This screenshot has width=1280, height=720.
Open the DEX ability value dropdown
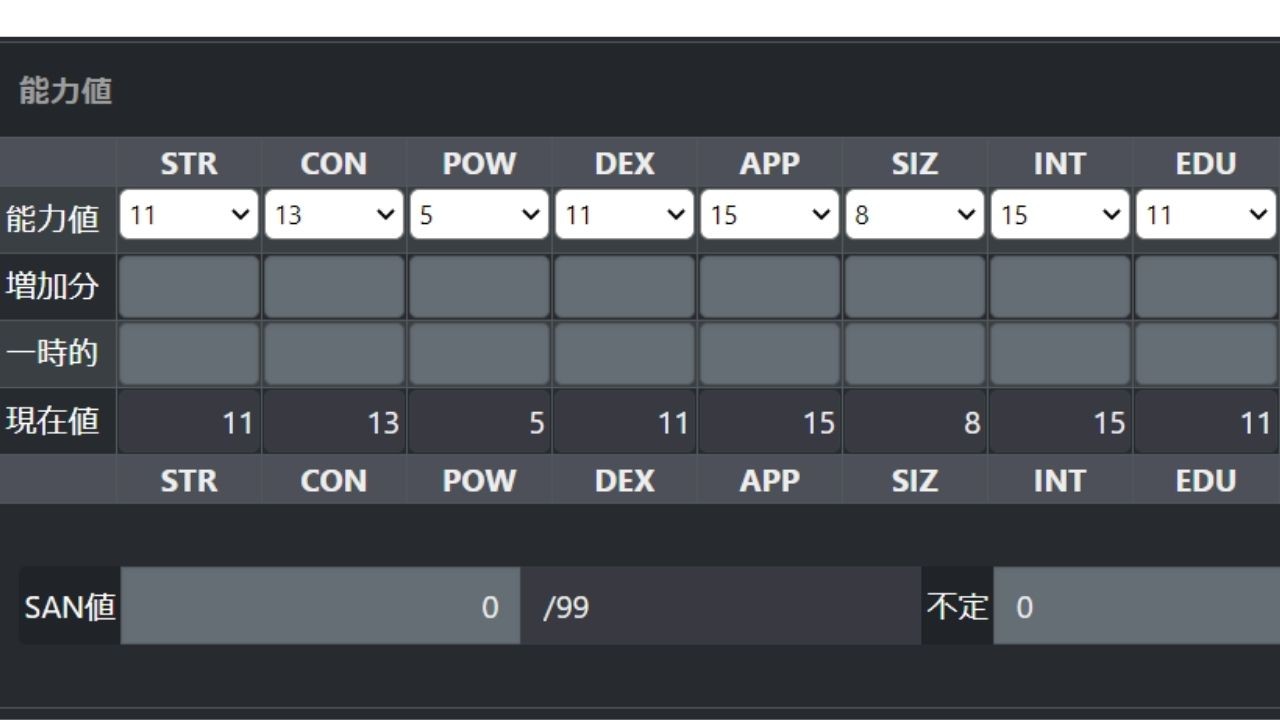pyautogui.click(x=624, y=215)
